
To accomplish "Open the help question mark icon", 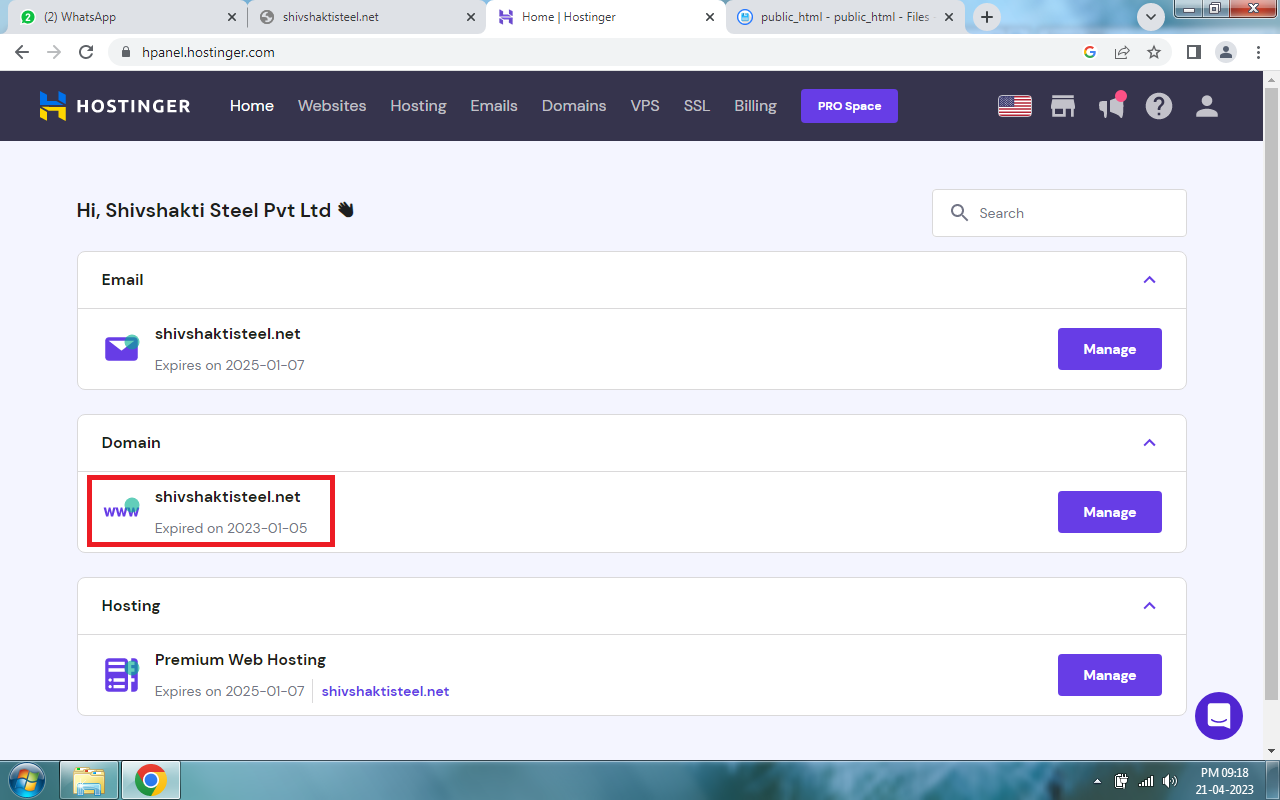I will coord(1159,106).
